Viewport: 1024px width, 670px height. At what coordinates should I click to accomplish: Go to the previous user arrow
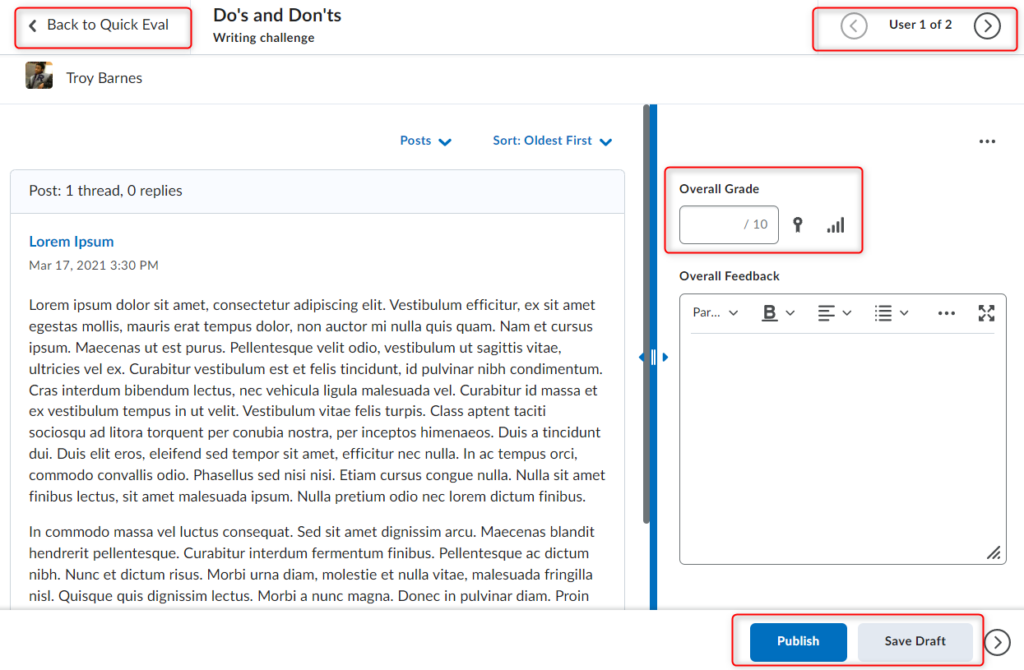853,25
